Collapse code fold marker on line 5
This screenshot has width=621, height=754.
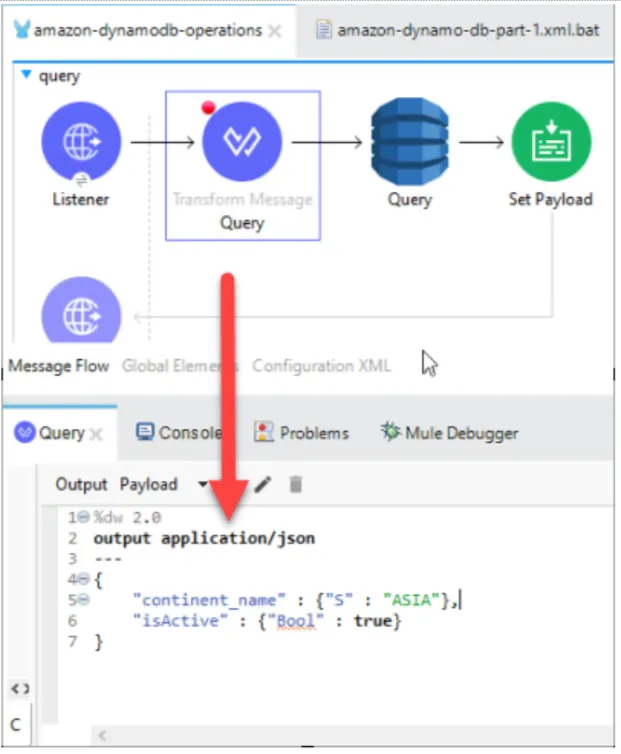point(84,600)
